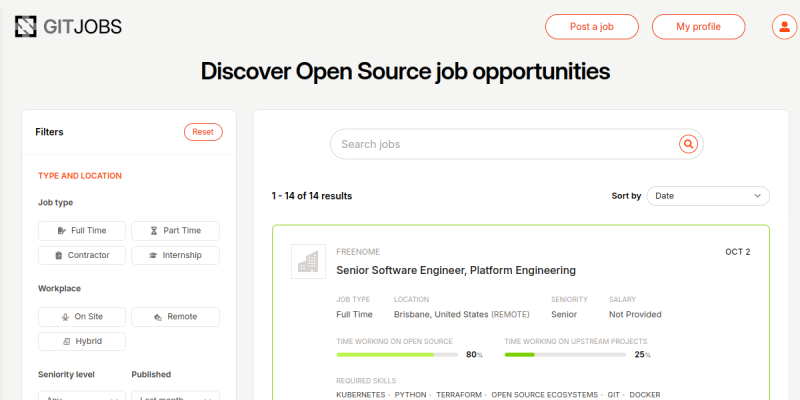Toggle the Part Time job type filter
The height and width of the screenshot is (400, 800).
pyautogui.click(x=176, y=231)
